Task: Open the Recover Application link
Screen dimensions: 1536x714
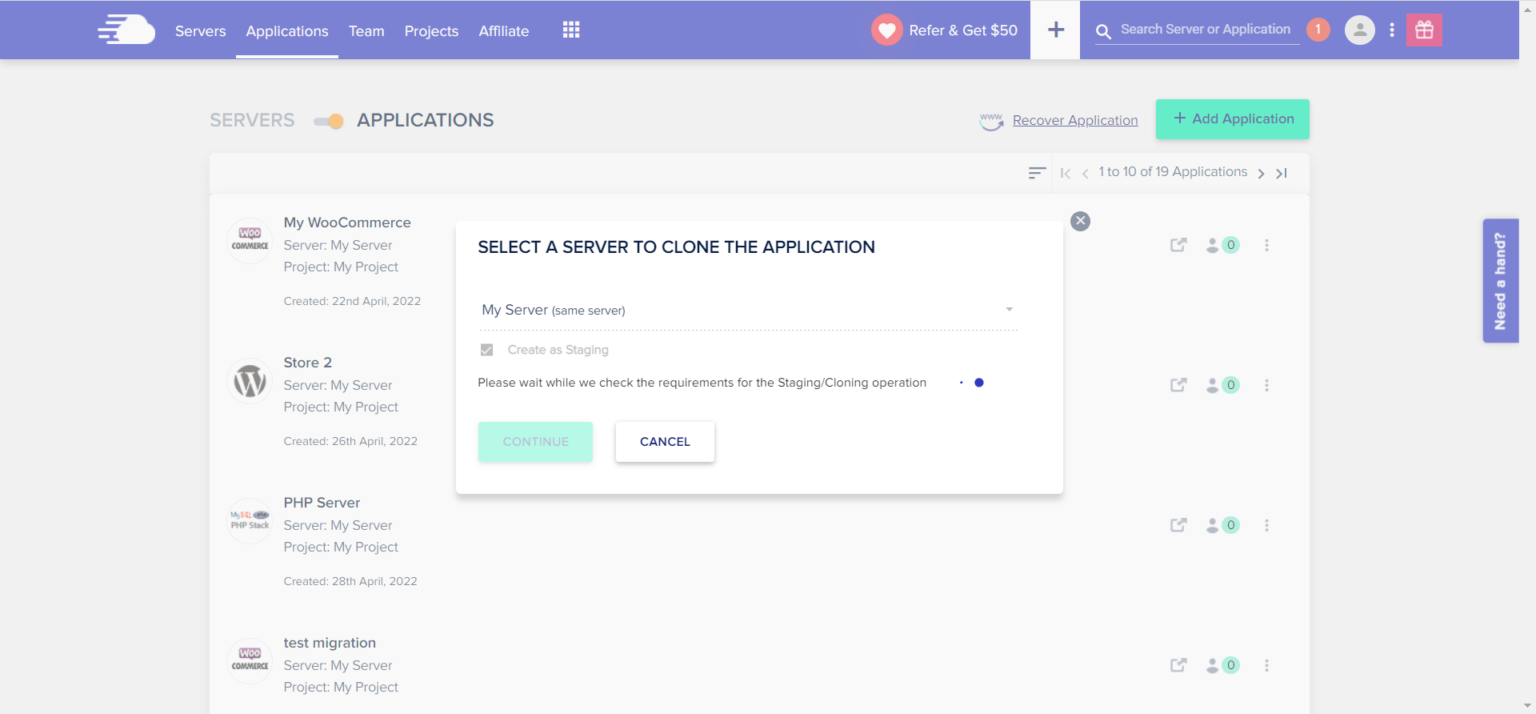Action: (1074, 119)
